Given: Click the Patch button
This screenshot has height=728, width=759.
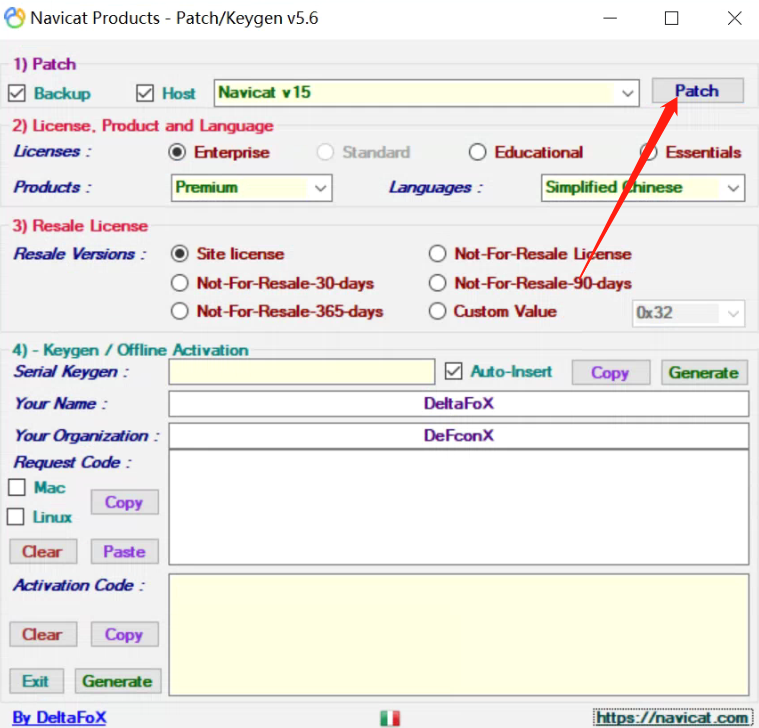Looking at the screenshot, I should (698, 91).
